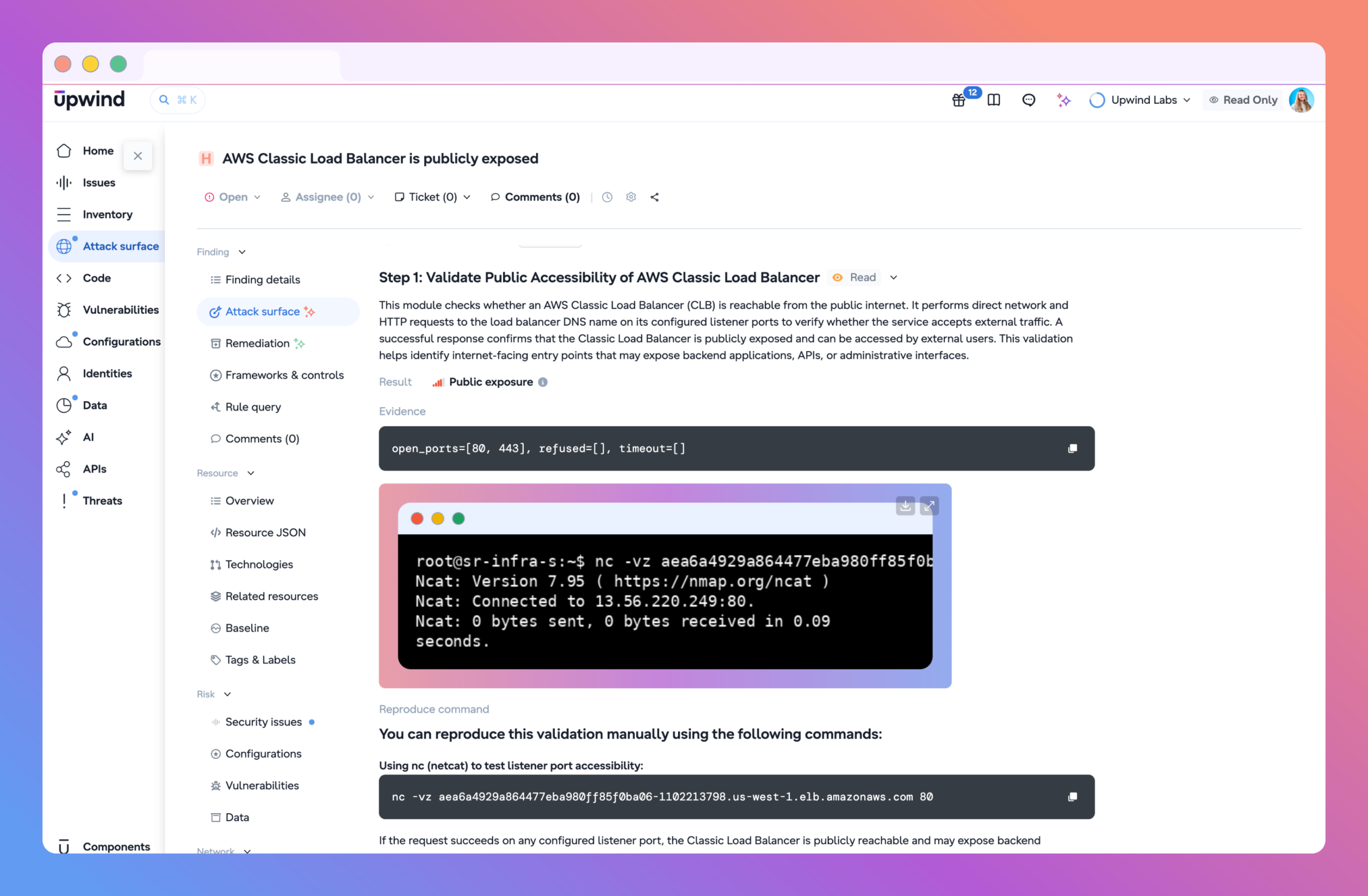Open the user profile avatar
The height and width of the screenshot is (896, 1368).
coord(1301,100)
